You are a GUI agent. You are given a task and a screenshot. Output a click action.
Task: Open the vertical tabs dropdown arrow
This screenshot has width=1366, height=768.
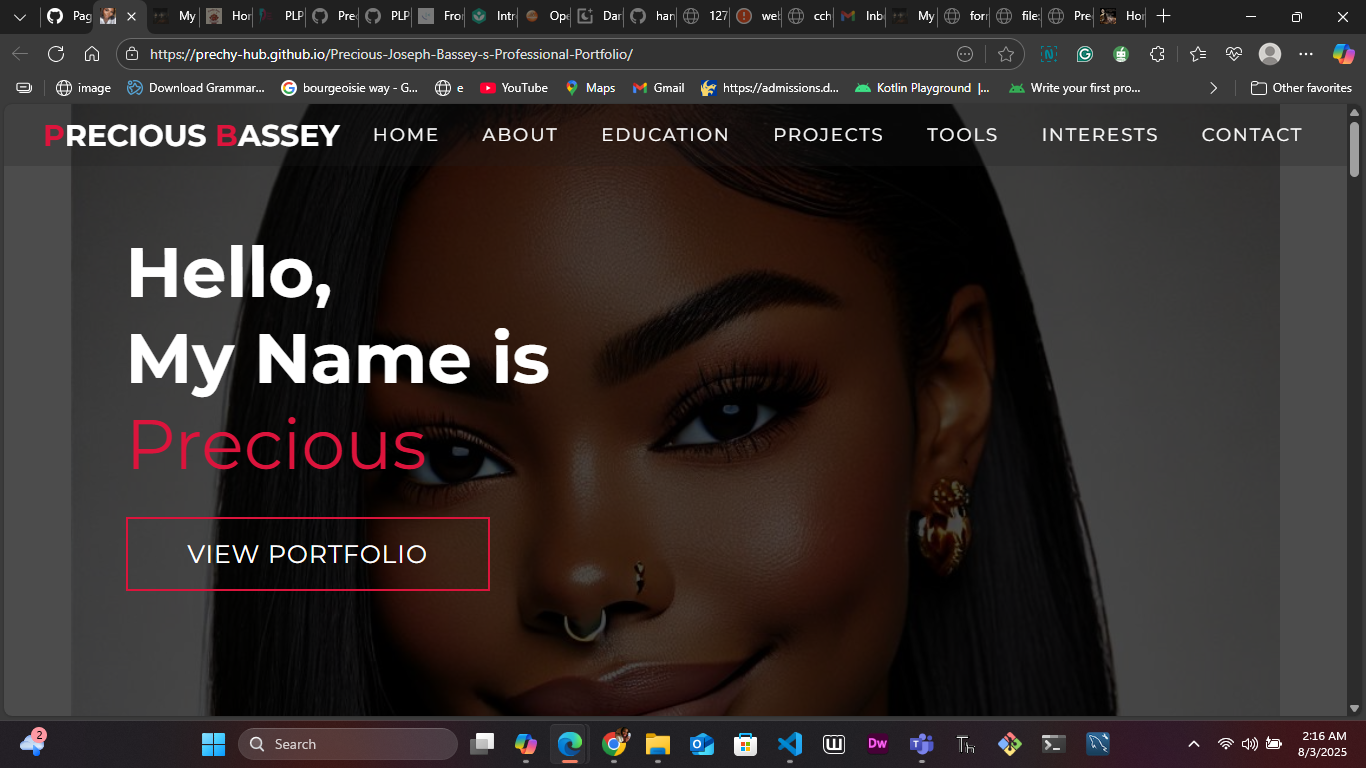[20, 17]
